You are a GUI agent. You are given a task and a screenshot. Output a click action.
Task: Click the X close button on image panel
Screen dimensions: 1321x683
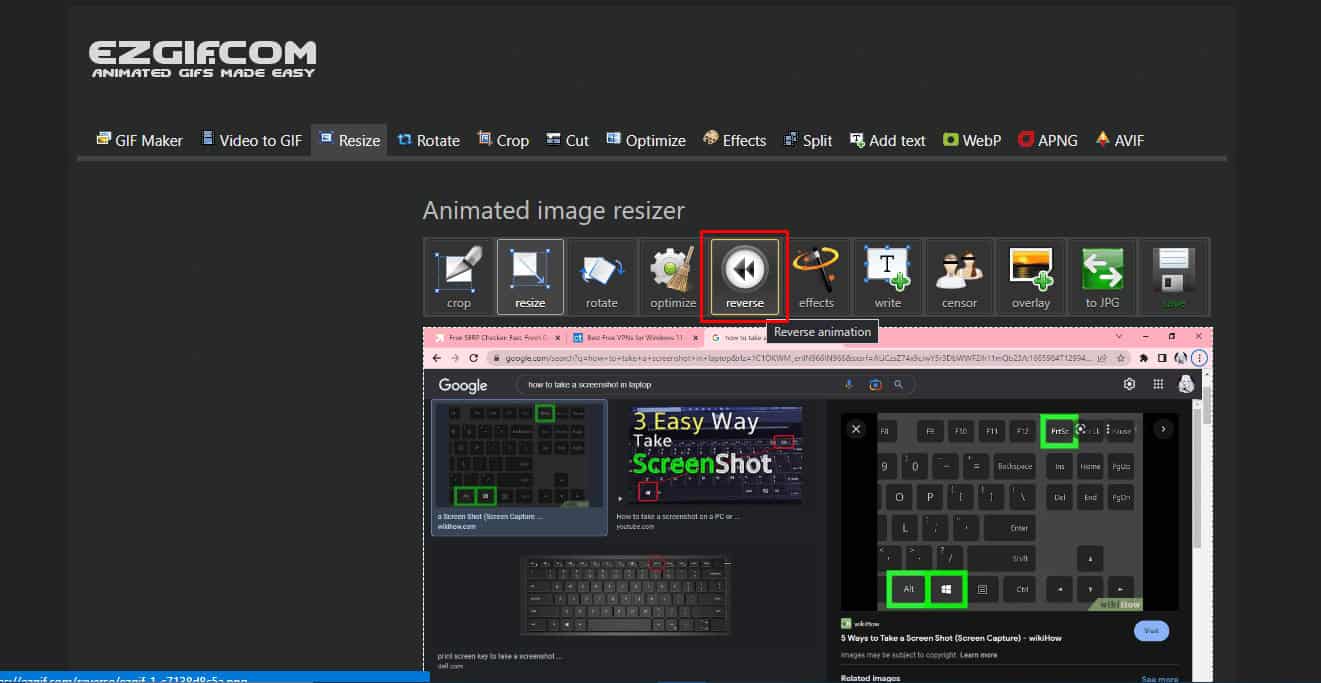point(856,429)
